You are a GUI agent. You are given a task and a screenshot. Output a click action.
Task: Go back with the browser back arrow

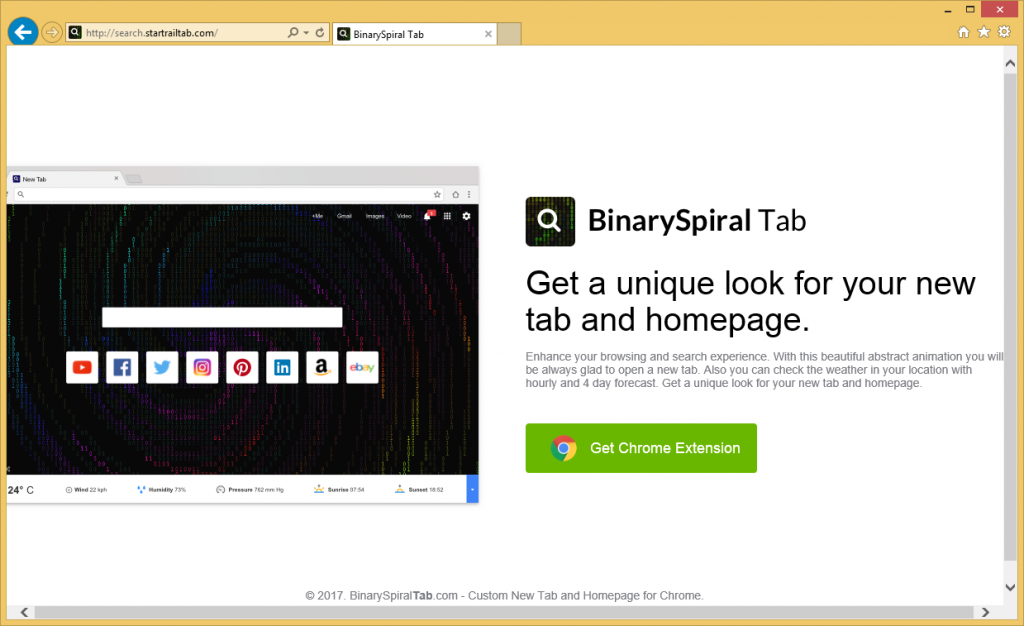tap(23, 32)
